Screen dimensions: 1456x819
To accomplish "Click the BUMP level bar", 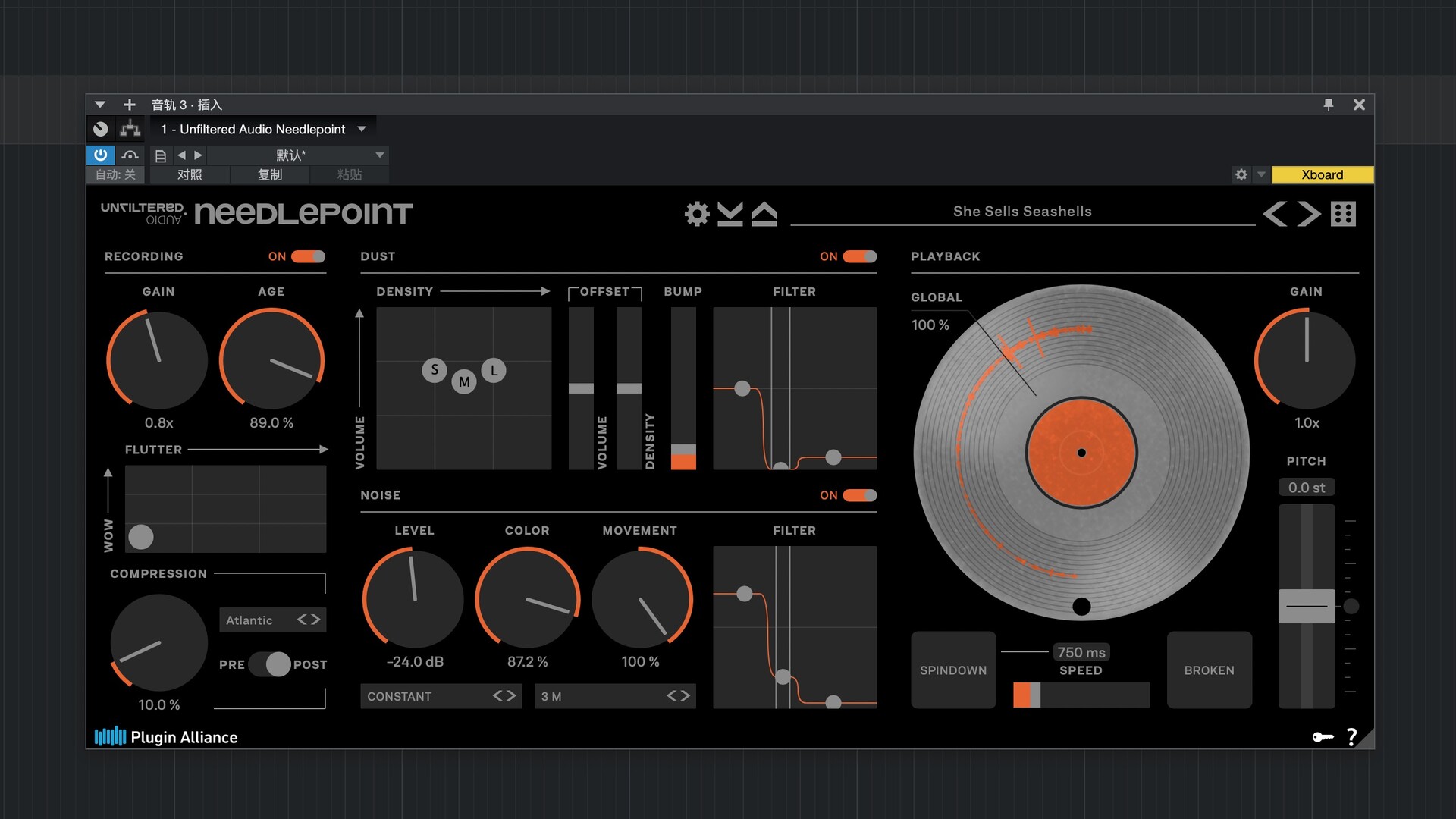I will (x=683, y=388).
